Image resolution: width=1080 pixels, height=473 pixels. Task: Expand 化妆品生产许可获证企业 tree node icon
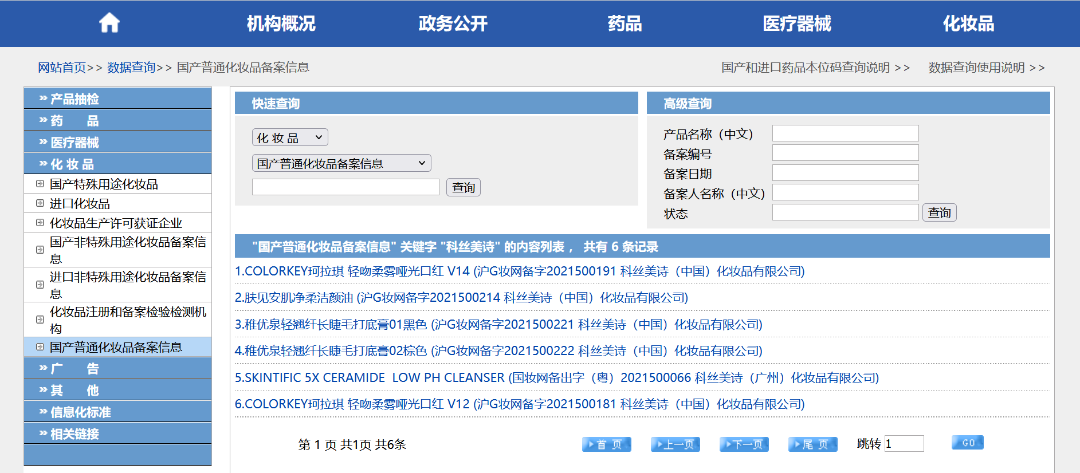pyautogui.click(x=40, y=222)
